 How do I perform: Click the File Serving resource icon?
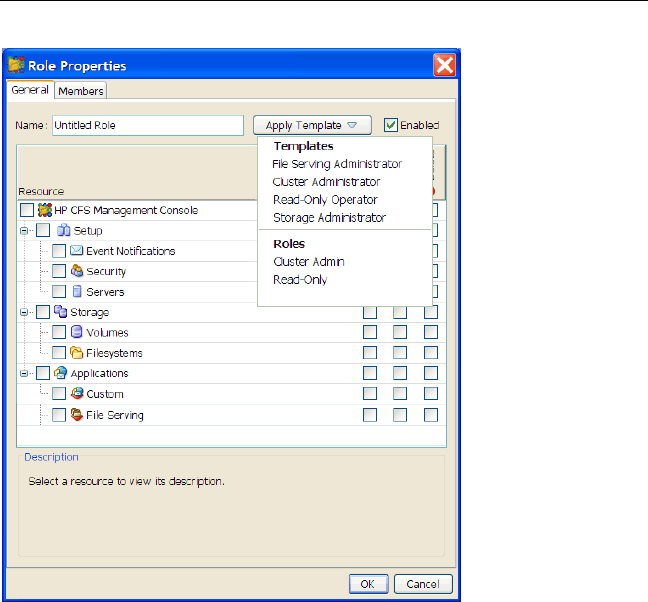click(x=76, y=415)
